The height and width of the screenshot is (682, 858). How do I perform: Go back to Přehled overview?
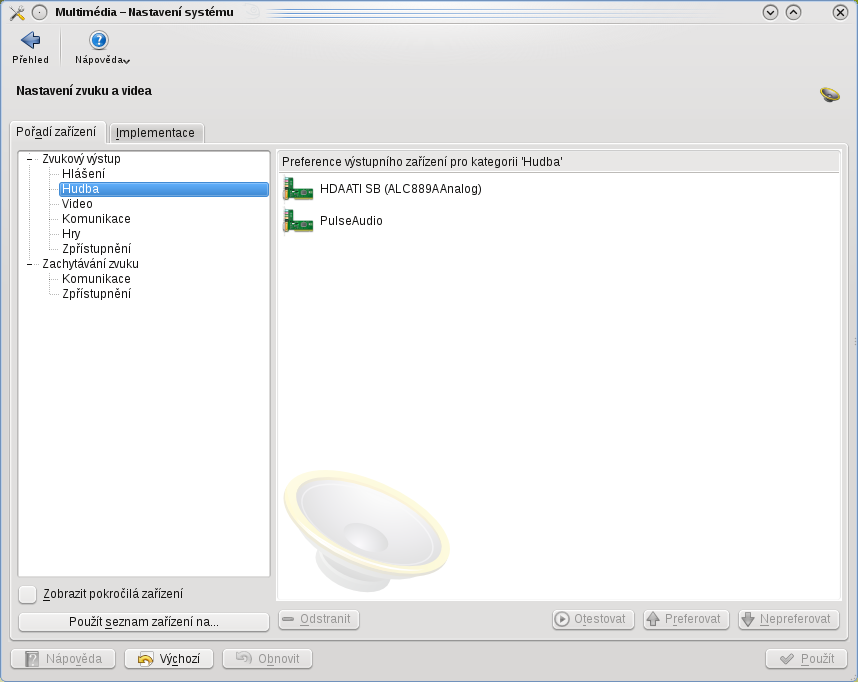31,48
